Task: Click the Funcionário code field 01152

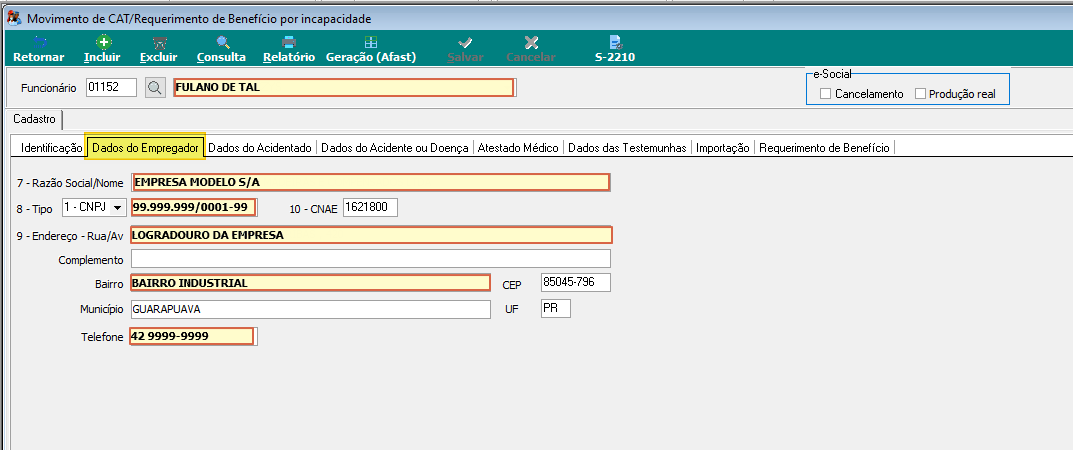Action: pyautogui.click(x=112, y=88)
